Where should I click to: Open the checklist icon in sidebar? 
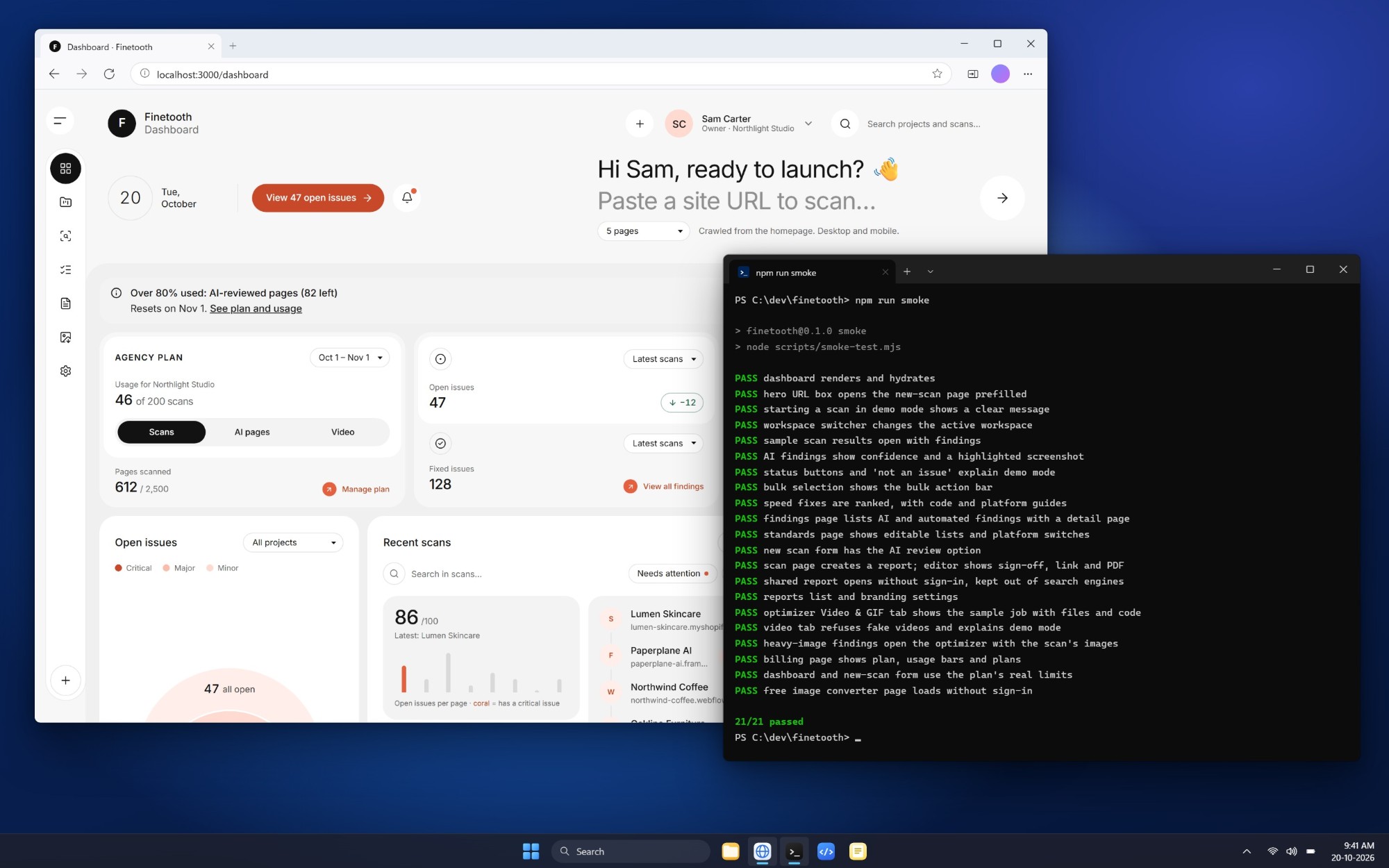(65, 269)
